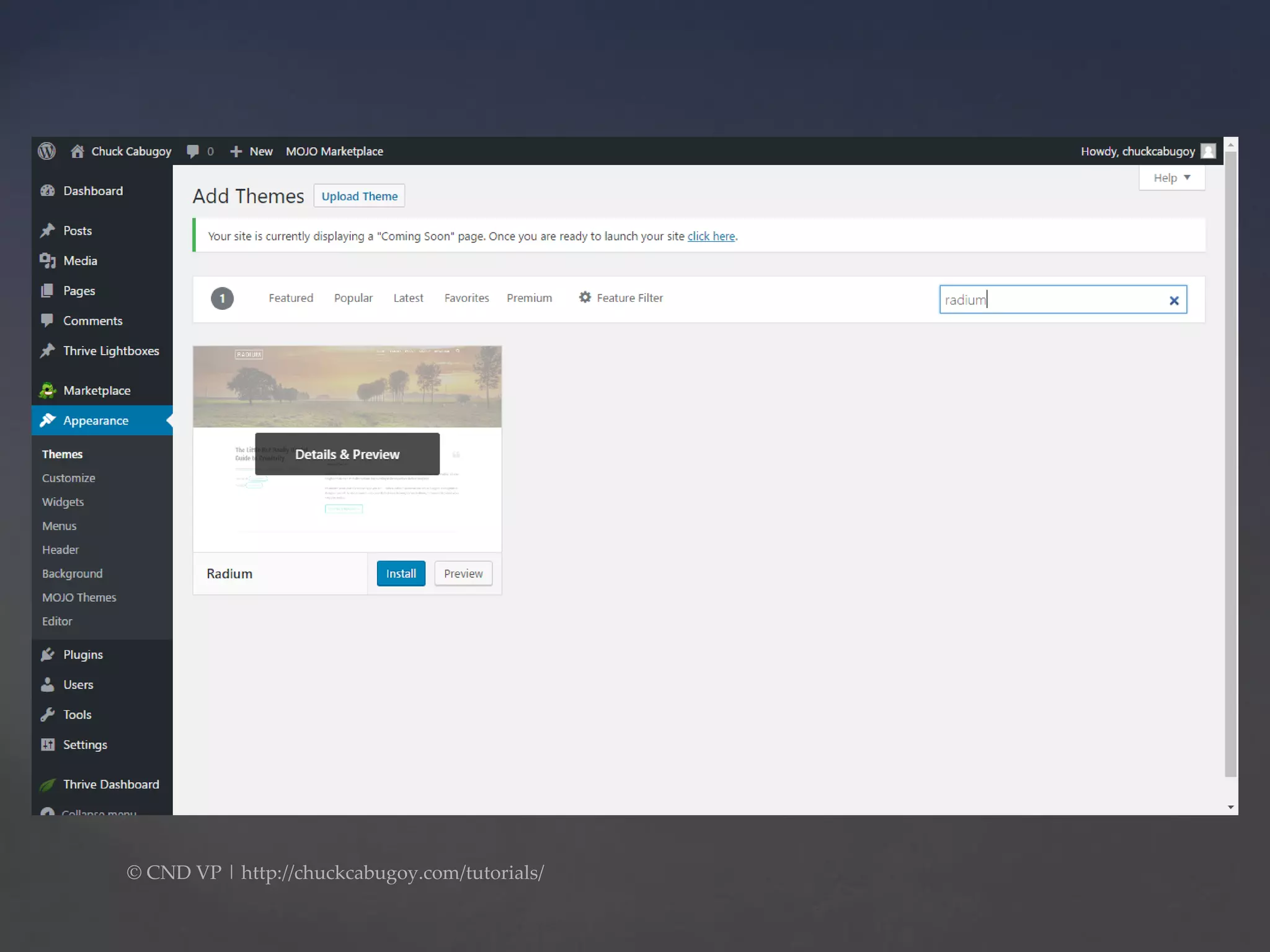Click the page vertical scrollbar

pyautogui.click(x=1231, y=464)
